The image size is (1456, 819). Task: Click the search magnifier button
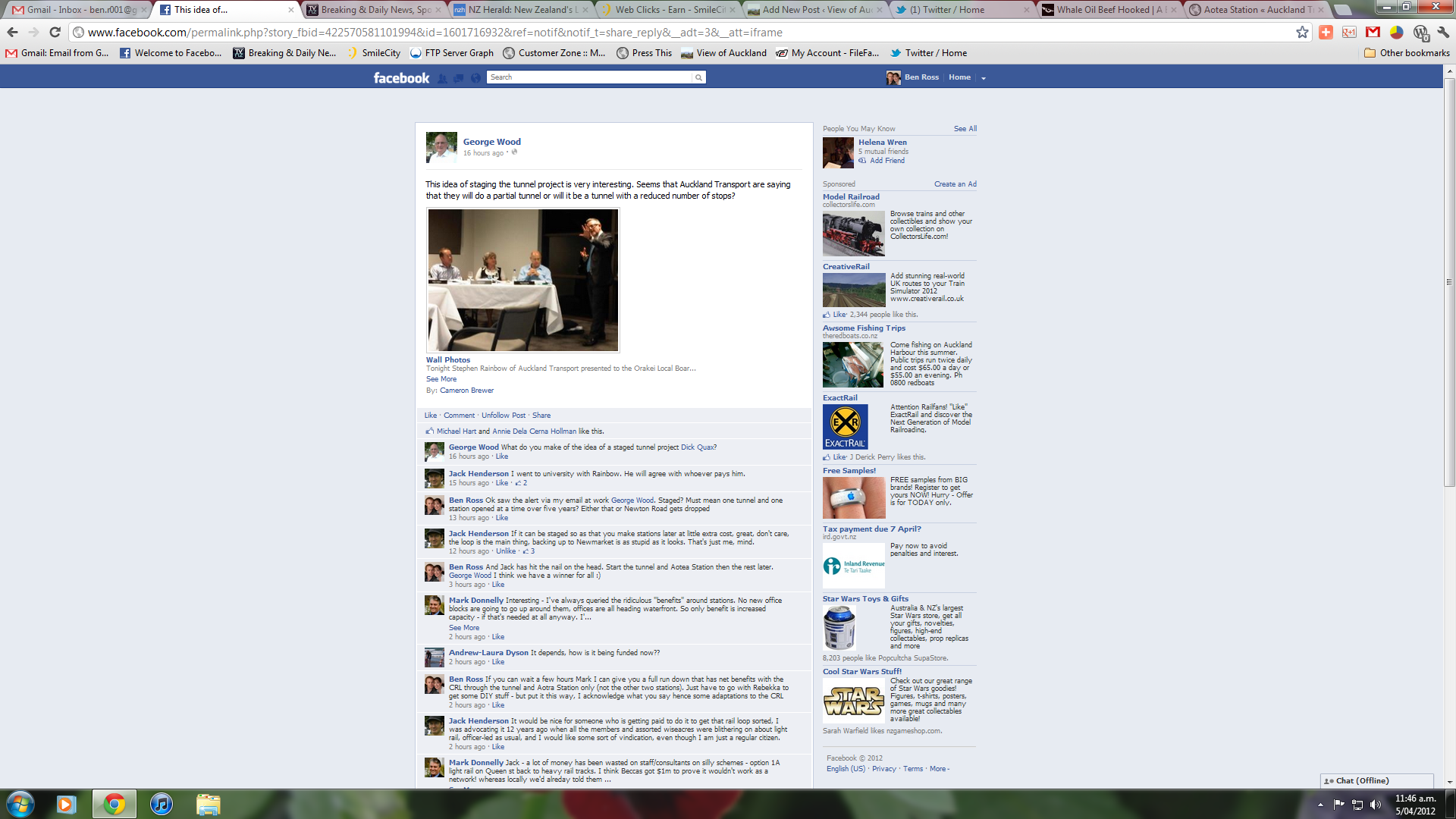pos(698,77)
